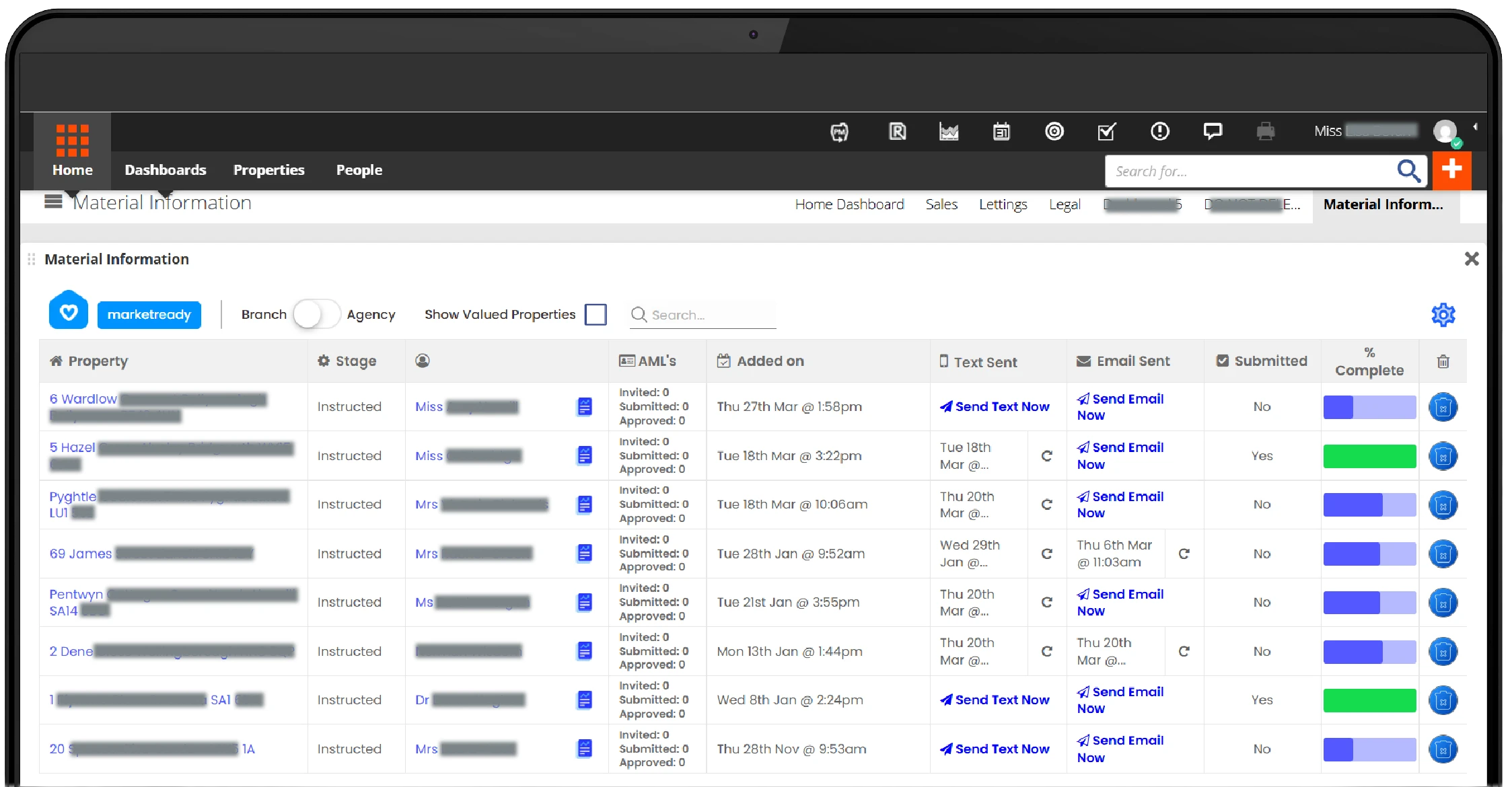Click the printer icon in top bar
The width and height of the screenshot is (1512, 787).
click(1265, 132)
